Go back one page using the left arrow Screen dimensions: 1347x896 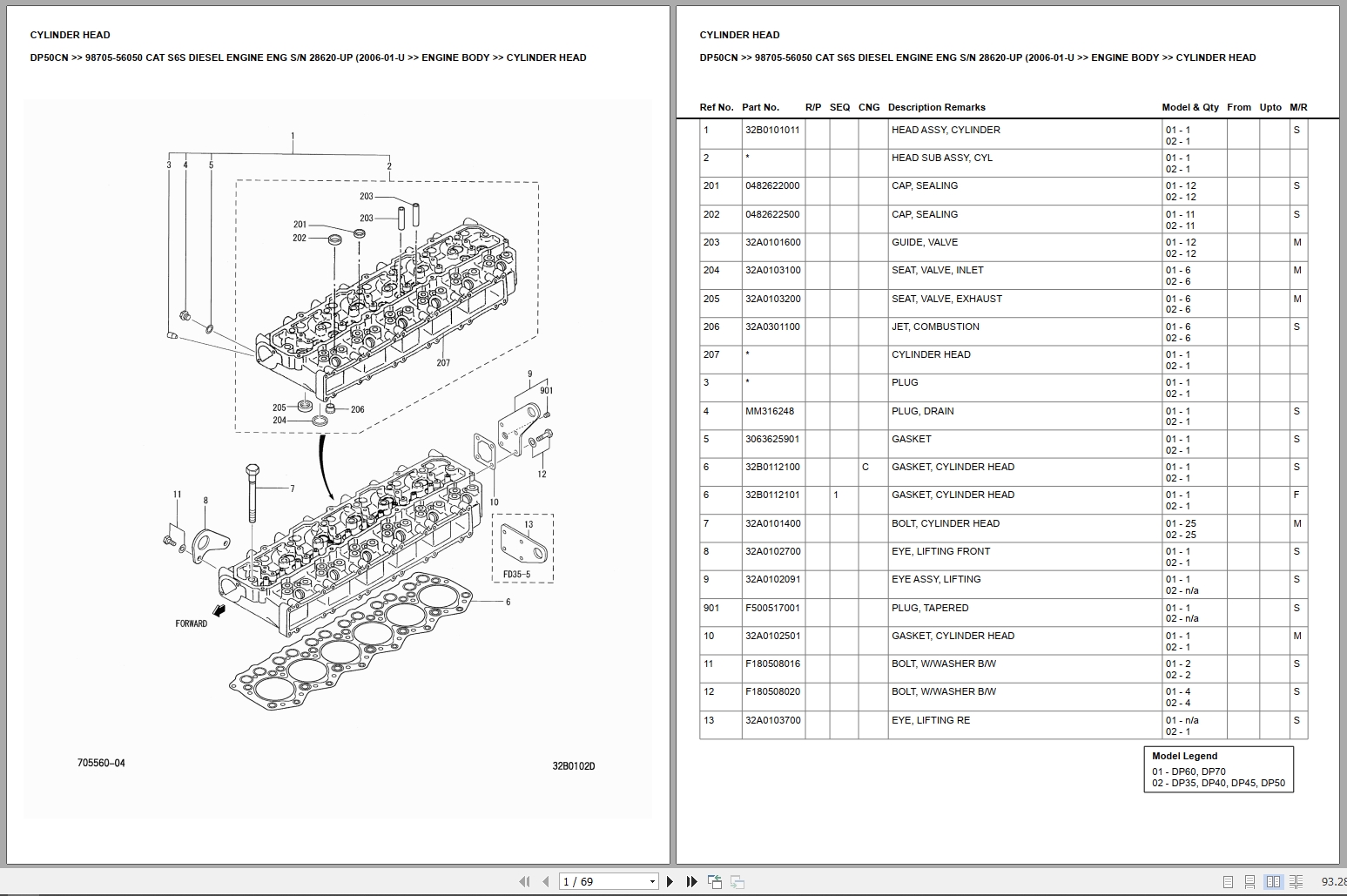tap(547, 881)
